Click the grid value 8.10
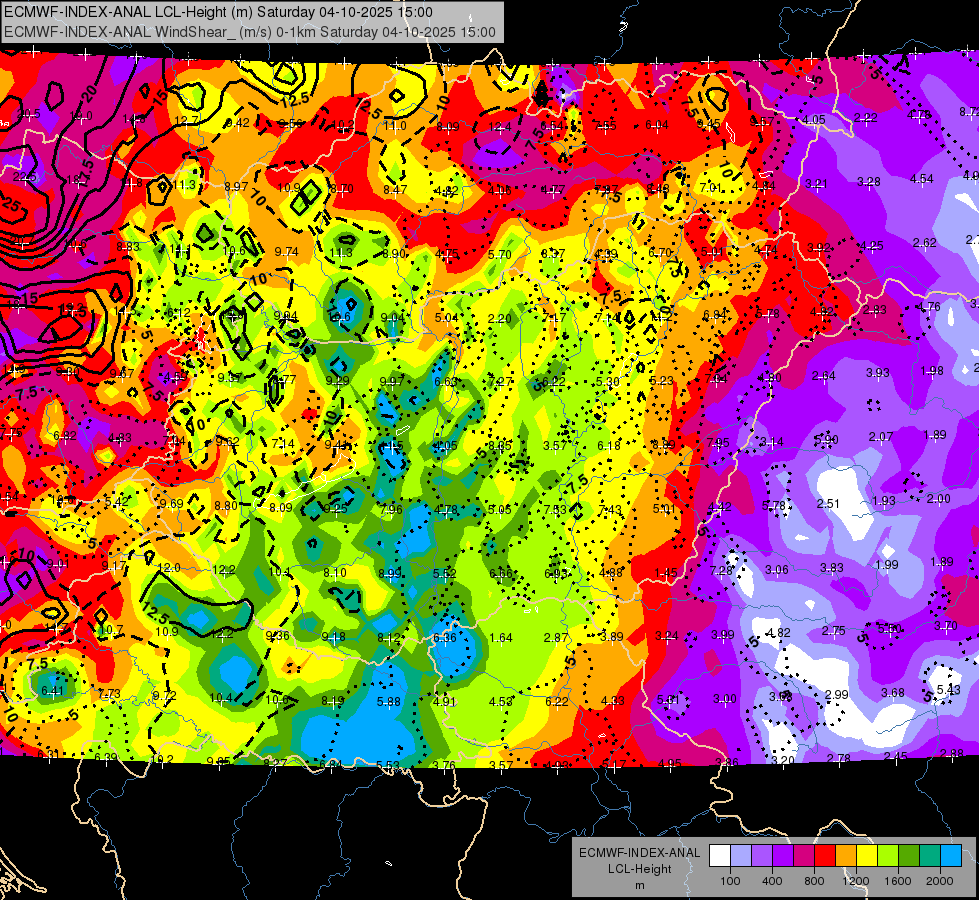 [x=335, y=572]
